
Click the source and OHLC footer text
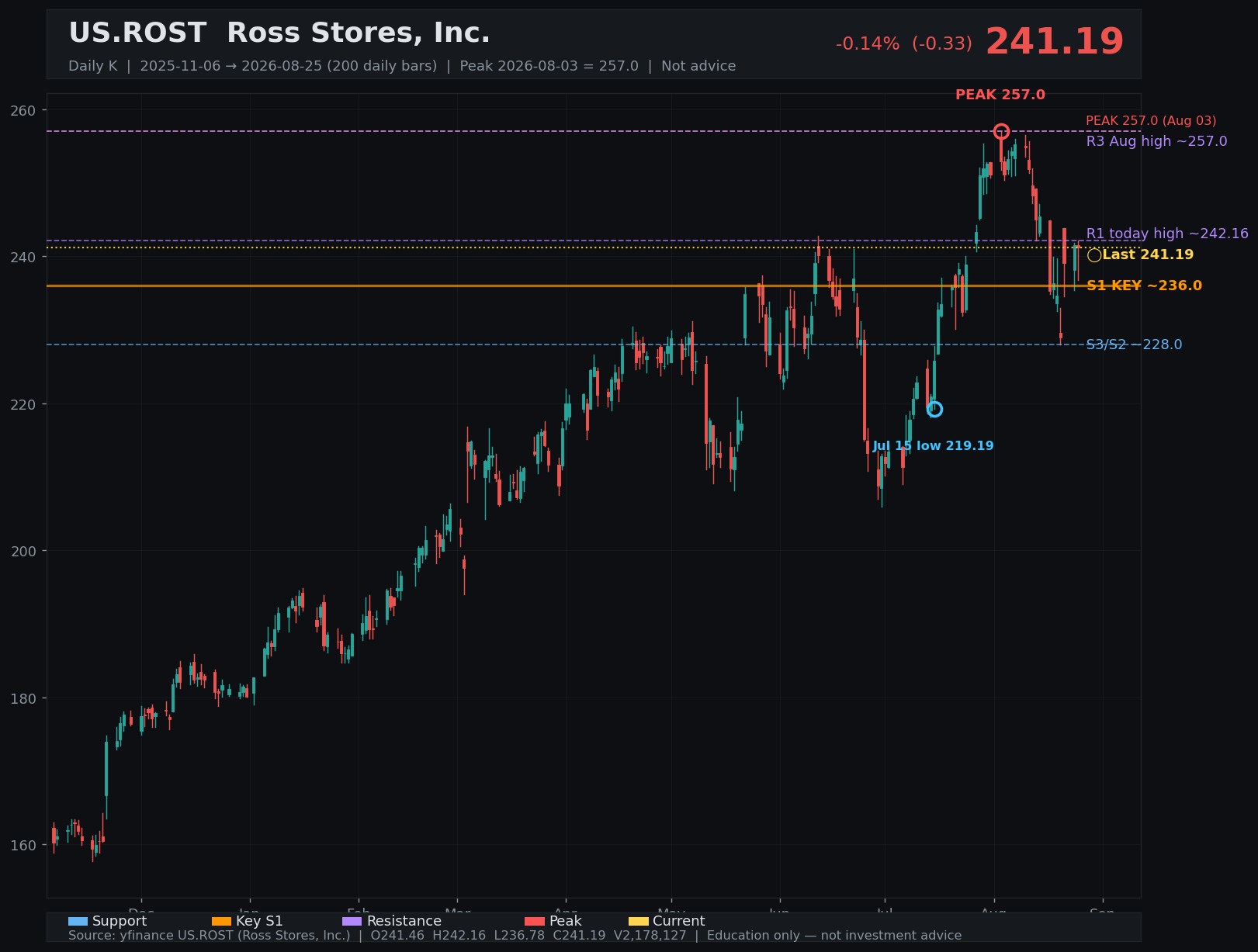pos(515,936)
